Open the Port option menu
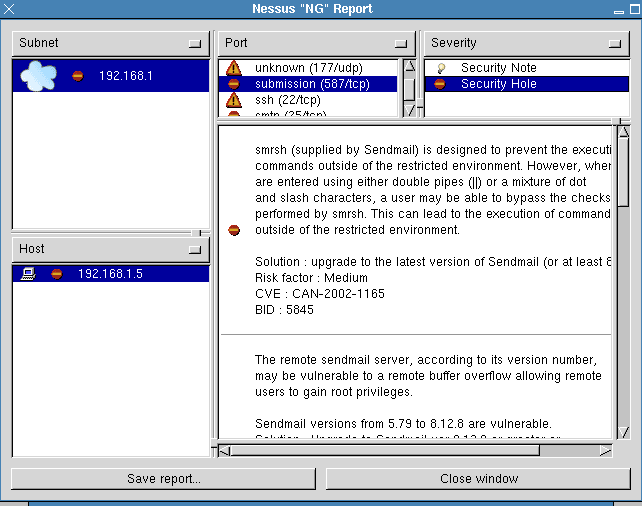The width and height of the screenshot is (642, 506). (316, 43)
